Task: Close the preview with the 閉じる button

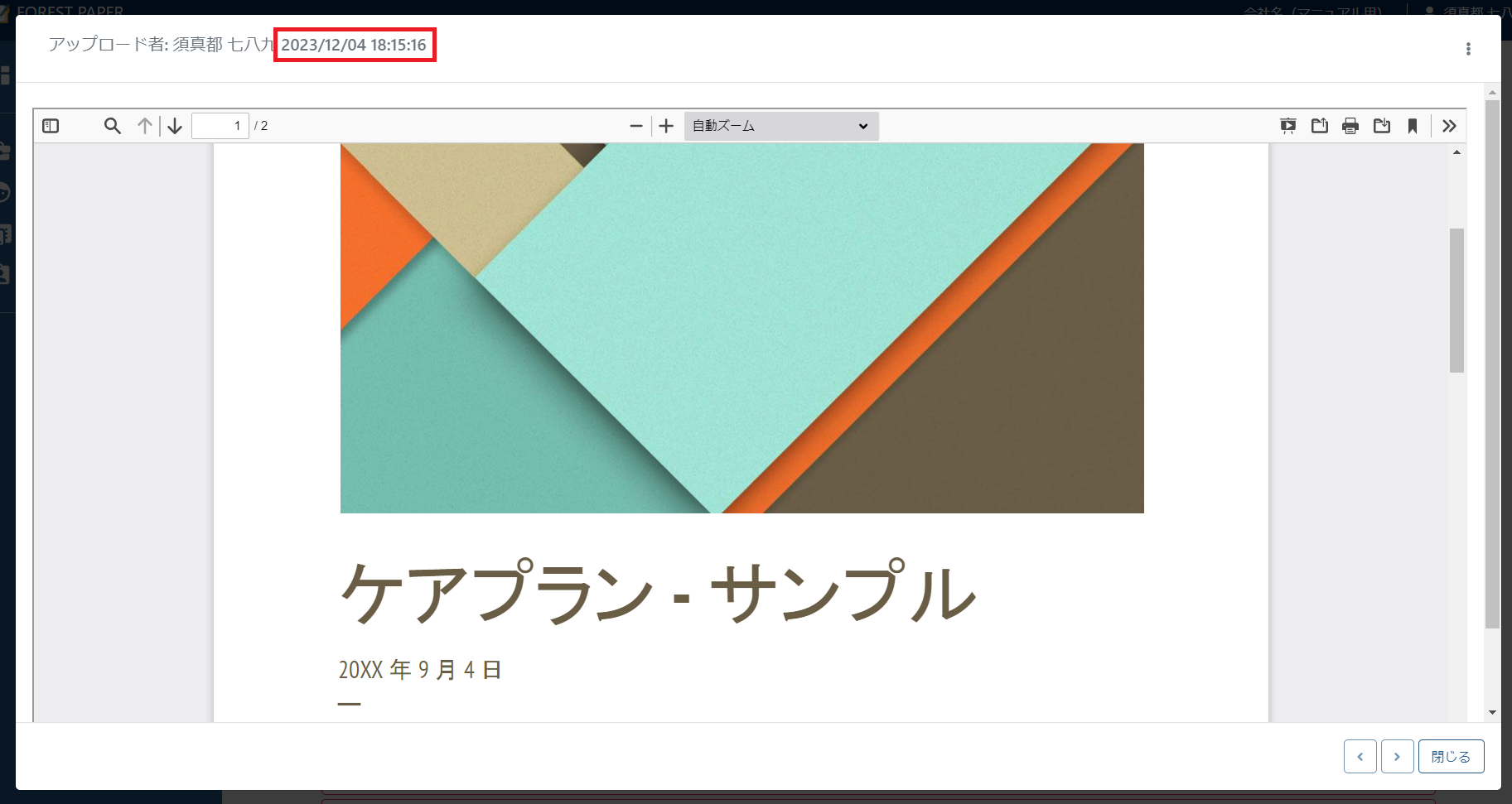Action: point(1450,756)
